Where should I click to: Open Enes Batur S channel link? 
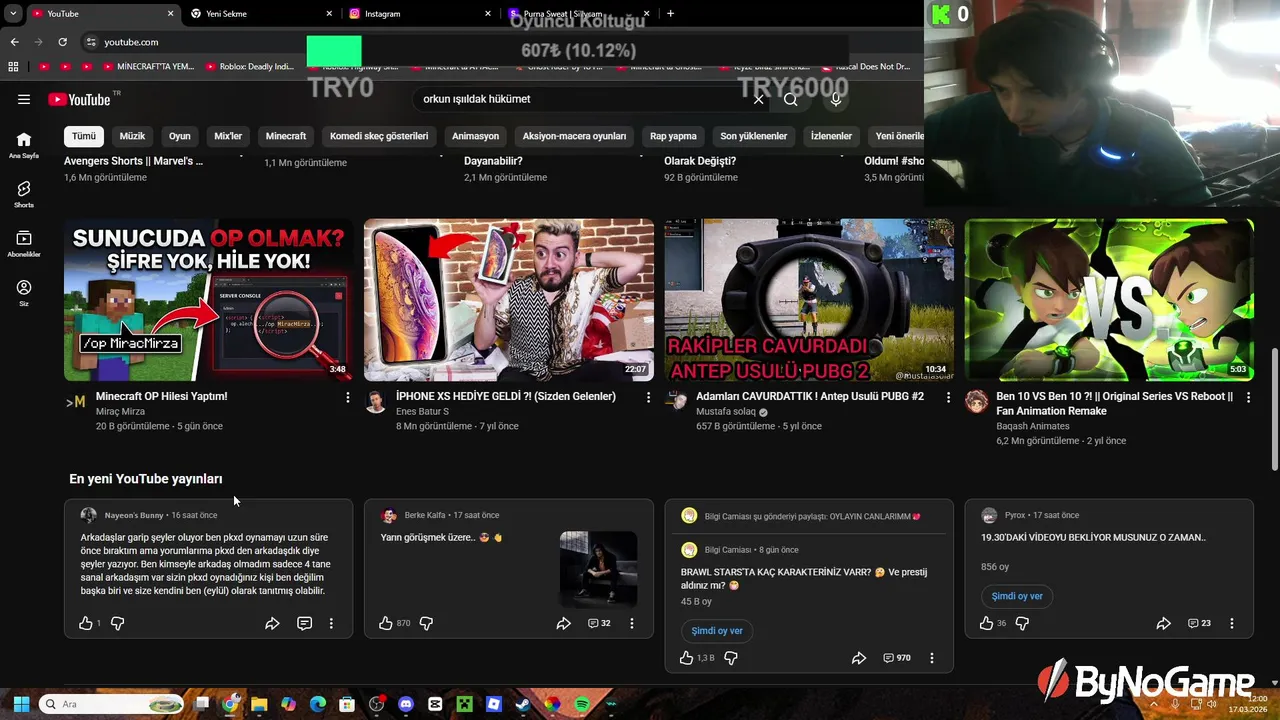pyautogui.click(x=422, y=411)
